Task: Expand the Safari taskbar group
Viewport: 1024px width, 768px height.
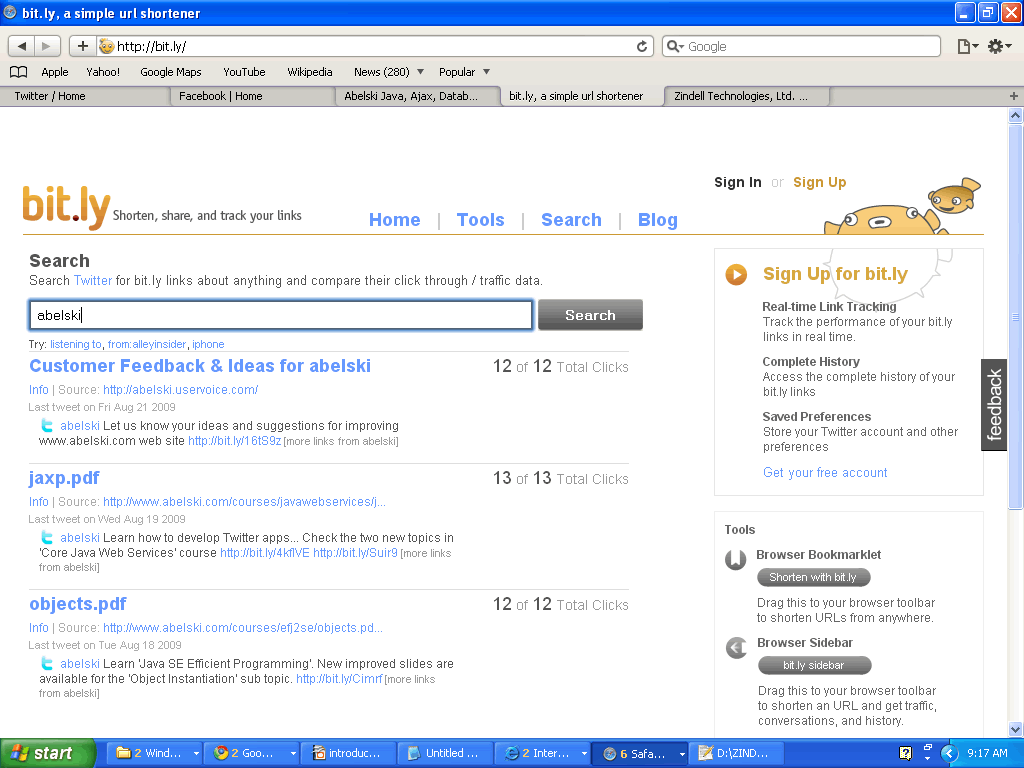Action: tap(682, 754)
